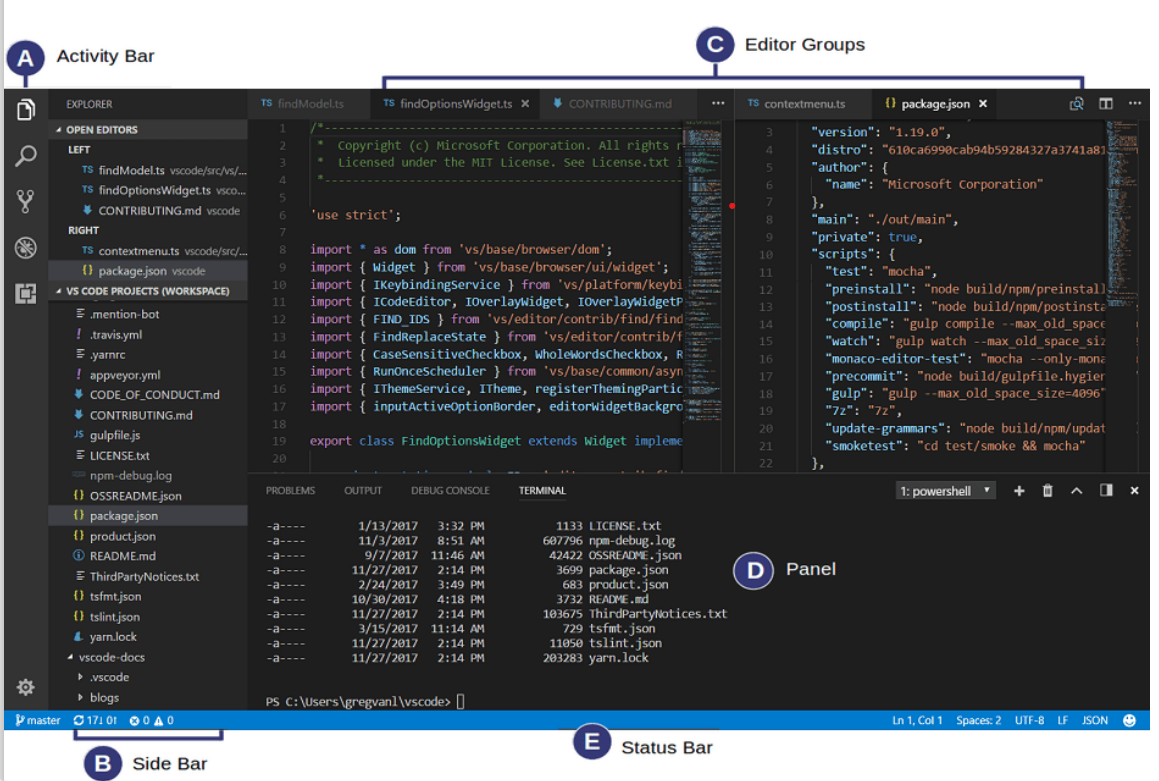Screen dimensions: 1159x781
Task: Expand the blogs folder
Action: 148,698
